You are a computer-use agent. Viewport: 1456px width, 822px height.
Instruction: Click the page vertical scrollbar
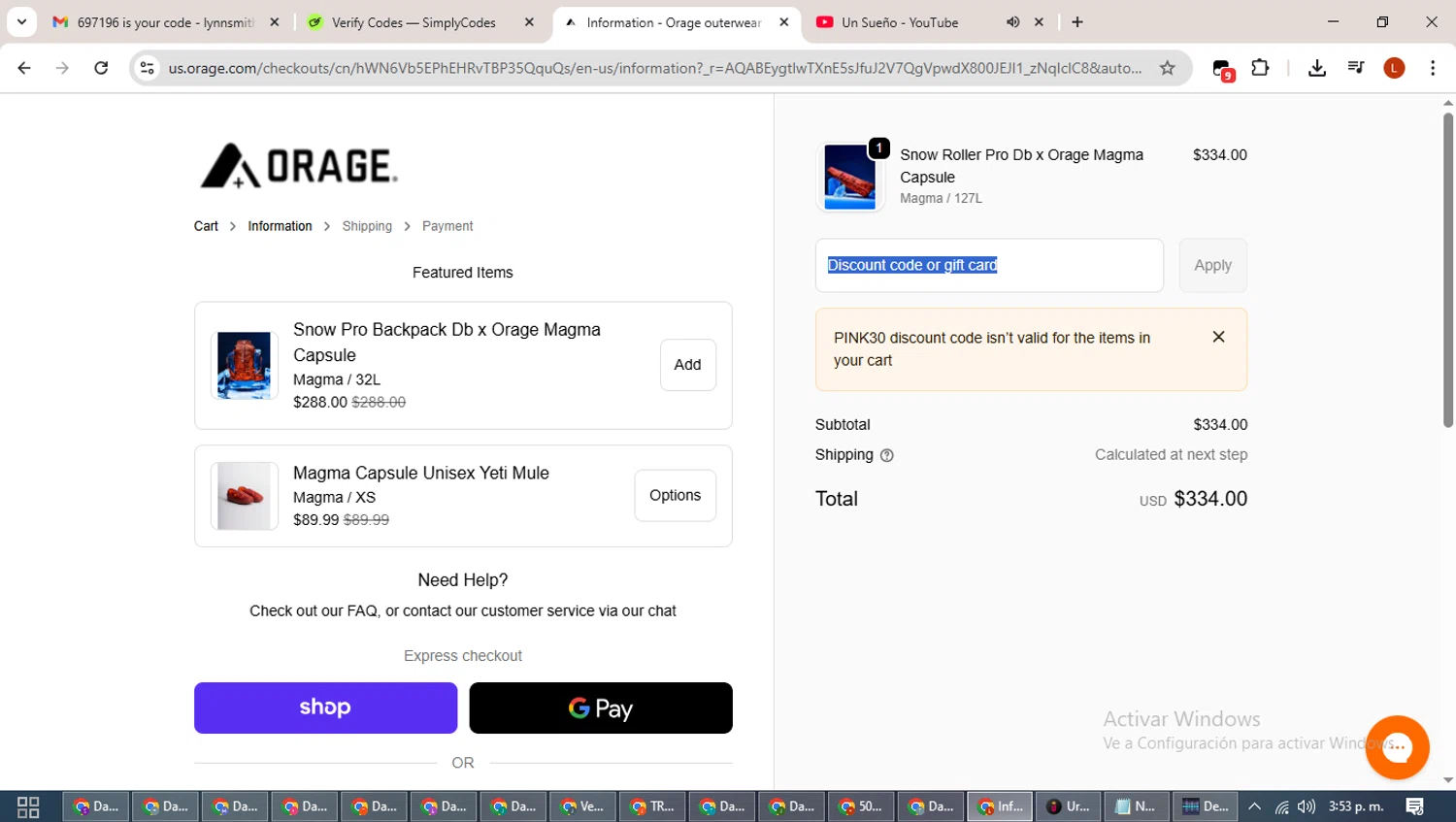point(1447,270)
